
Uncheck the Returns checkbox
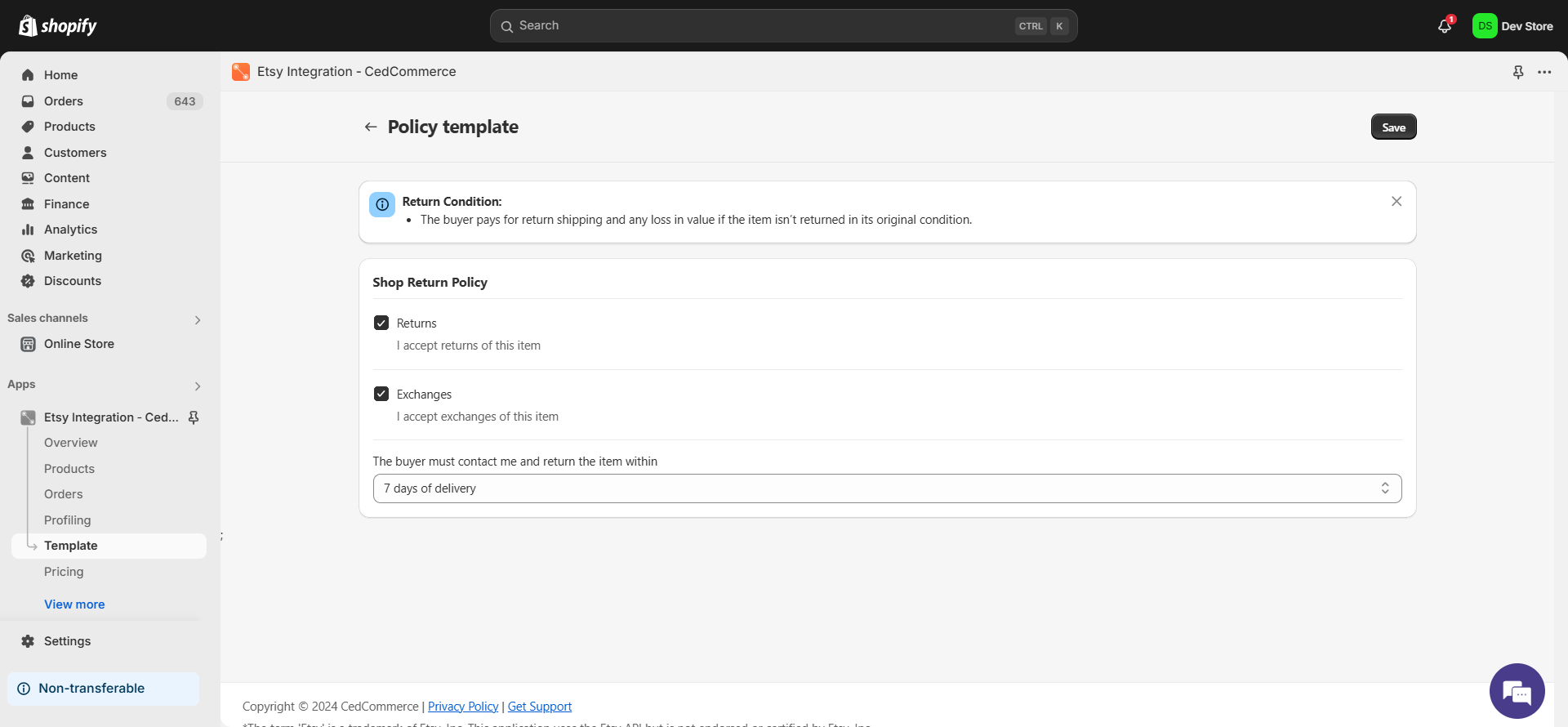[381, 323]
